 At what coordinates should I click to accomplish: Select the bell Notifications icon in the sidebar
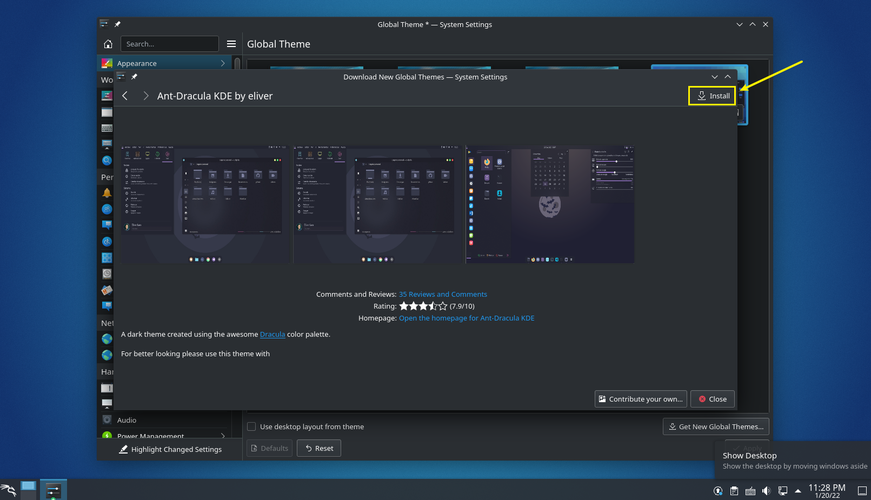[107, 193]
